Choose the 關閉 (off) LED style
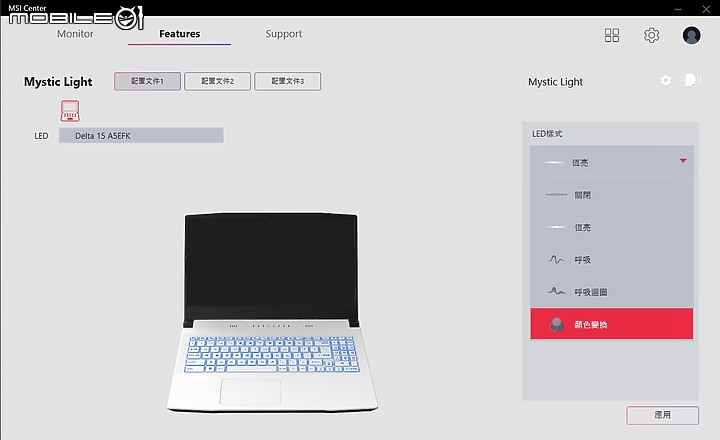Image resolution: width=720 pixels, height=440 pixels. click(x=612, y=195)
